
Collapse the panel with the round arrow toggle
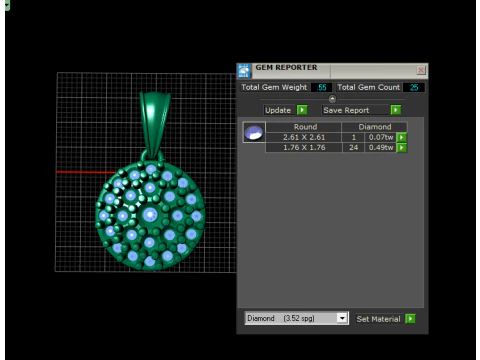(332, 99)
